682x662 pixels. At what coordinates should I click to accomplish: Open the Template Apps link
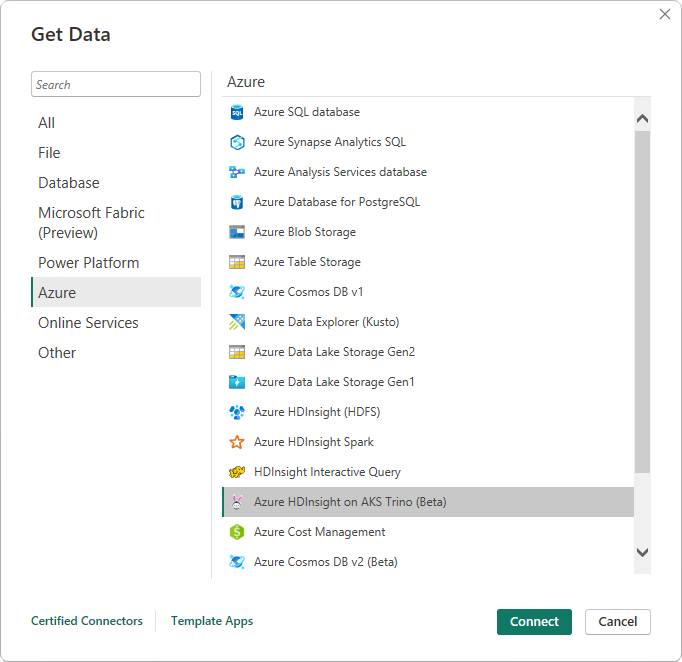click(x=212, y=621)
